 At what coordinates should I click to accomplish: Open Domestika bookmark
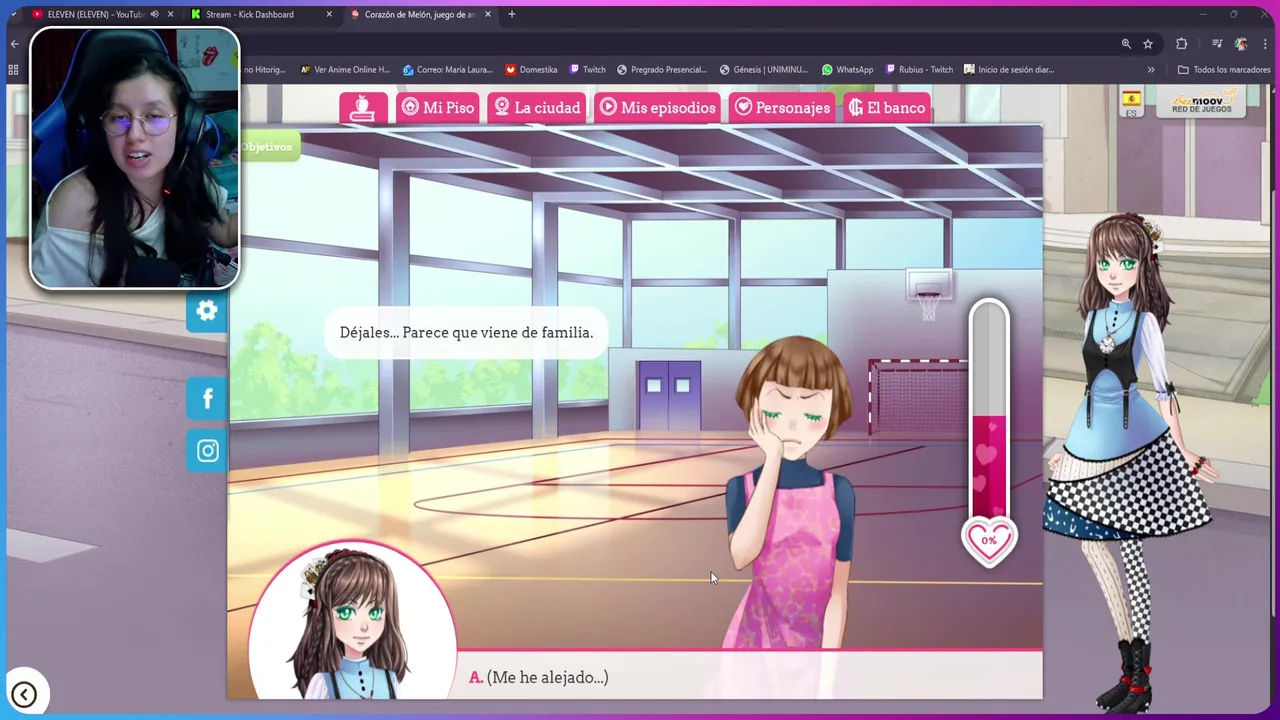click(x=531, y=69)
